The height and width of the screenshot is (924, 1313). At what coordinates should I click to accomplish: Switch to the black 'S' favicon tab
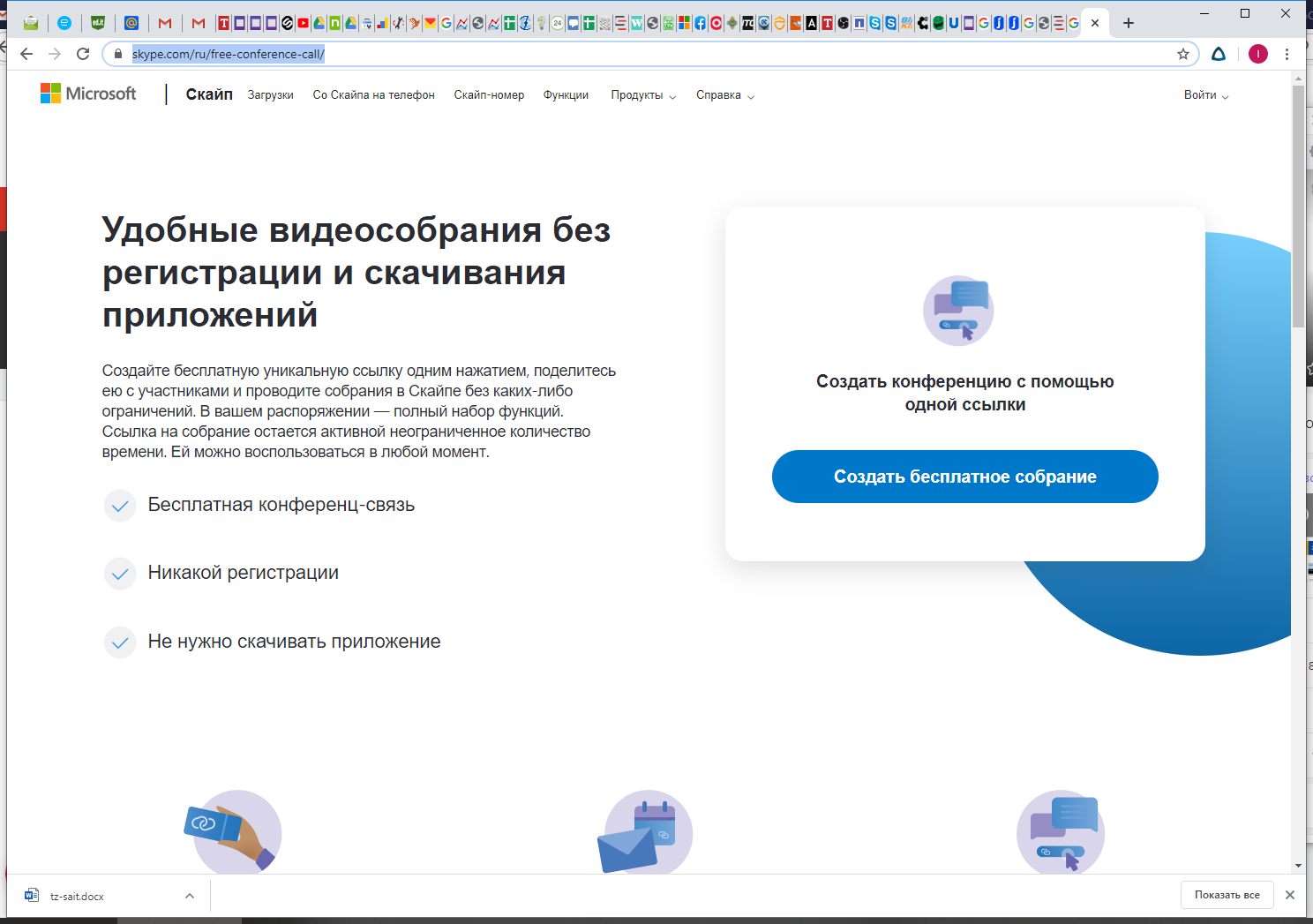[x=287, y=23]
